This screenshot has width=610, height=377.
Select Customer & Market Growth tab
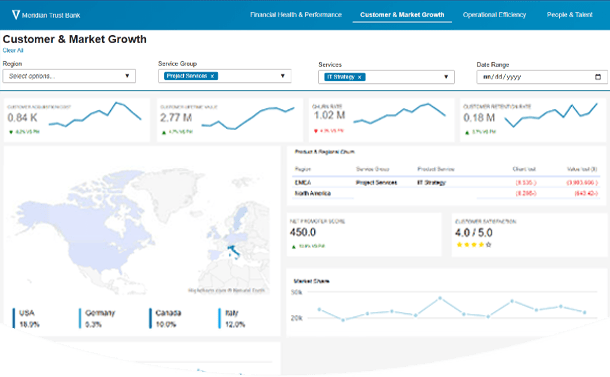pyautogui.click(x=402, y=15)
